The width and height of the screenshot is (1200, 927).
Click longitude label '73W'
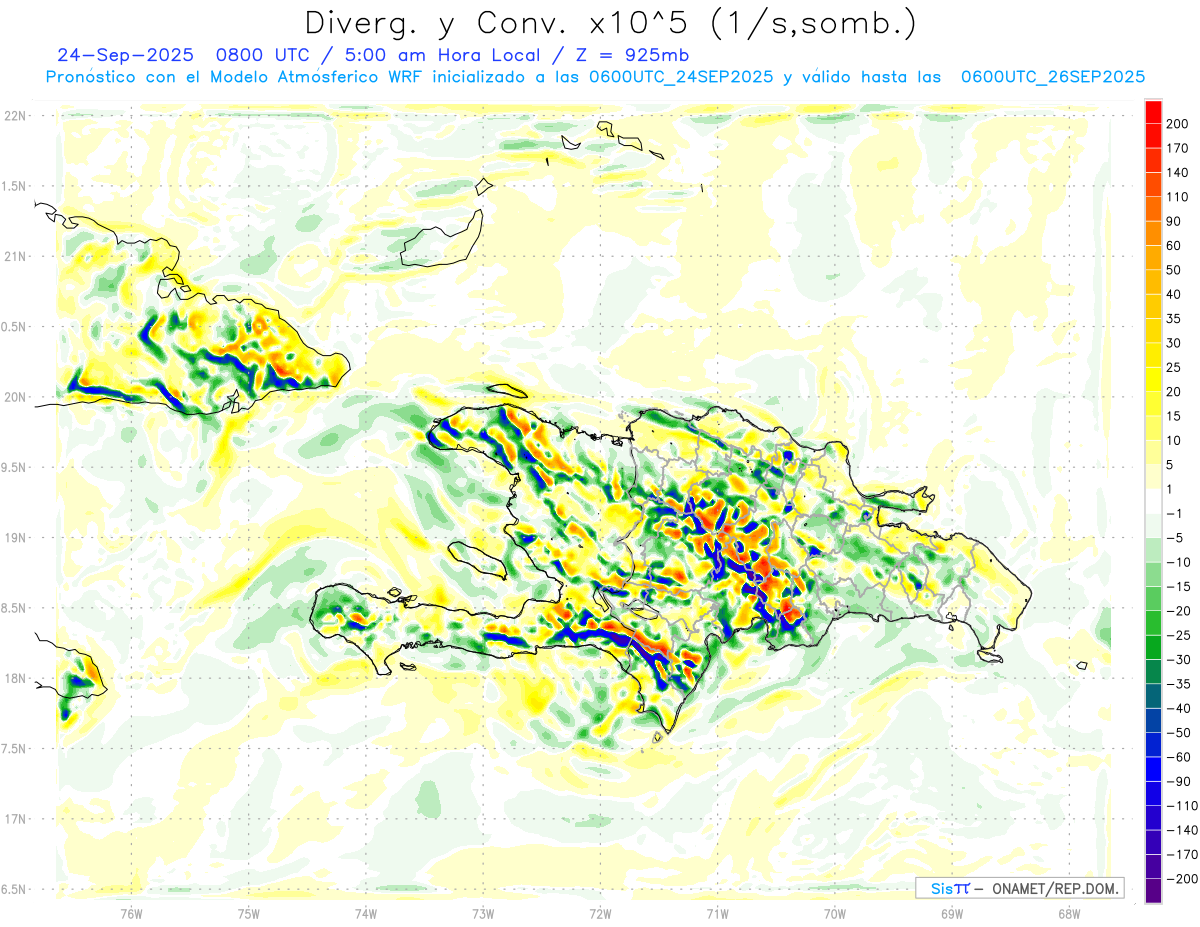(x=483, y=913)
